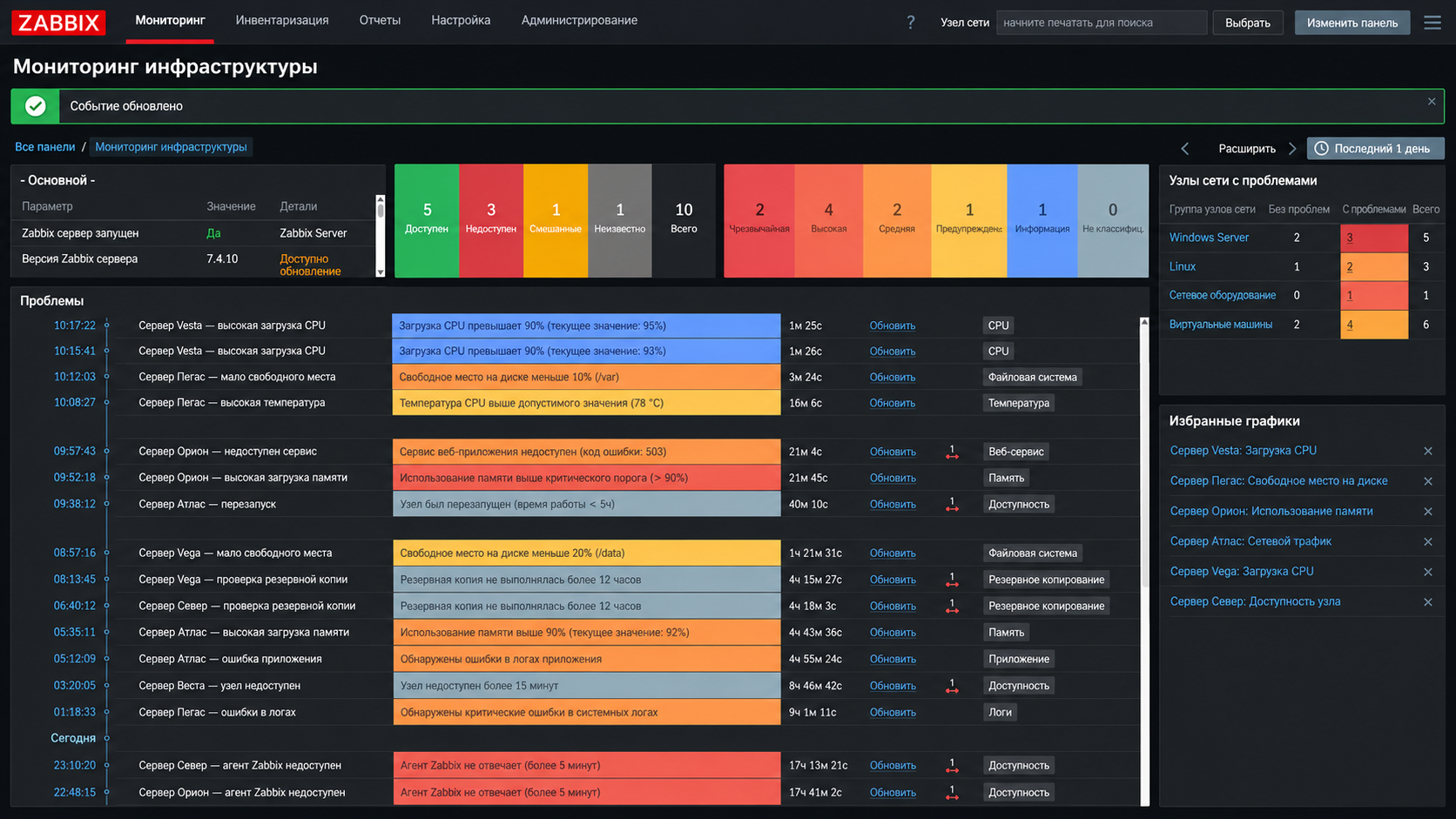
Task: Open problem timestamp 09:57:43
Action: (x=75, y=451)
